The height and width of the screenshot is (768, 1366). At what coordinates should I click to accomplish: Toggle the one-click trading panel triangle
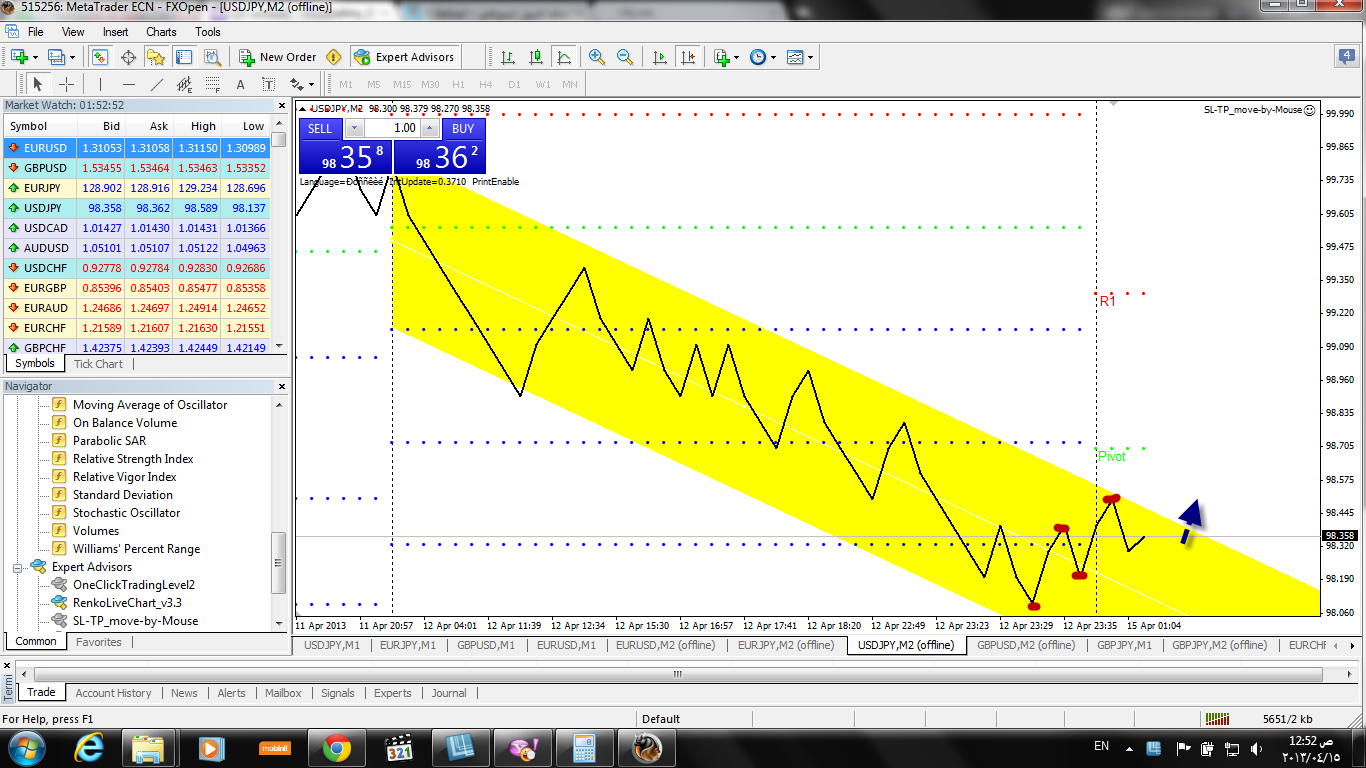[x=303, y=107]
